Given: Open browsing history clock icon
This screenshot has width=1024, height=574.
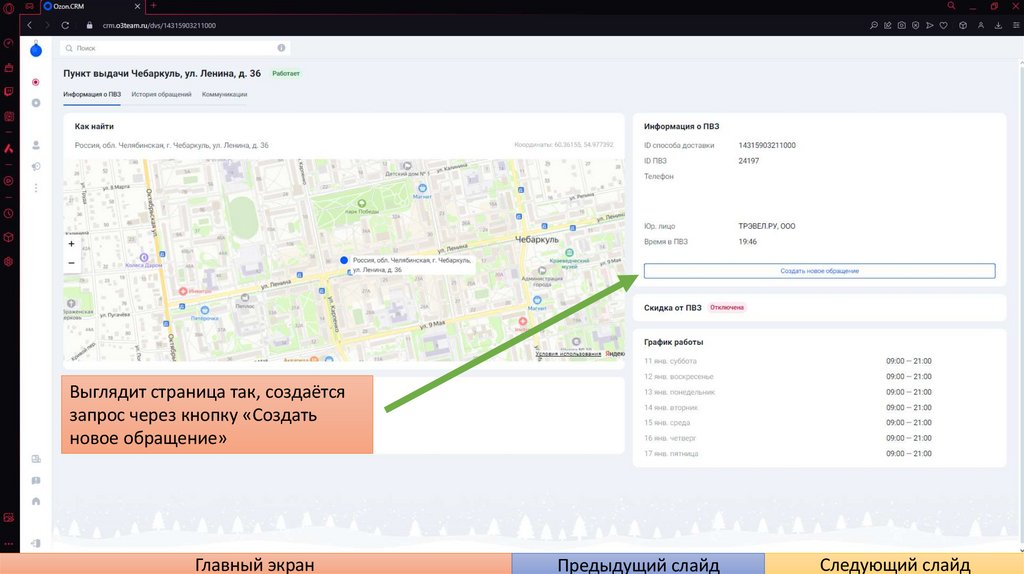Looking at the screenshot, I should tap(8, 214).
